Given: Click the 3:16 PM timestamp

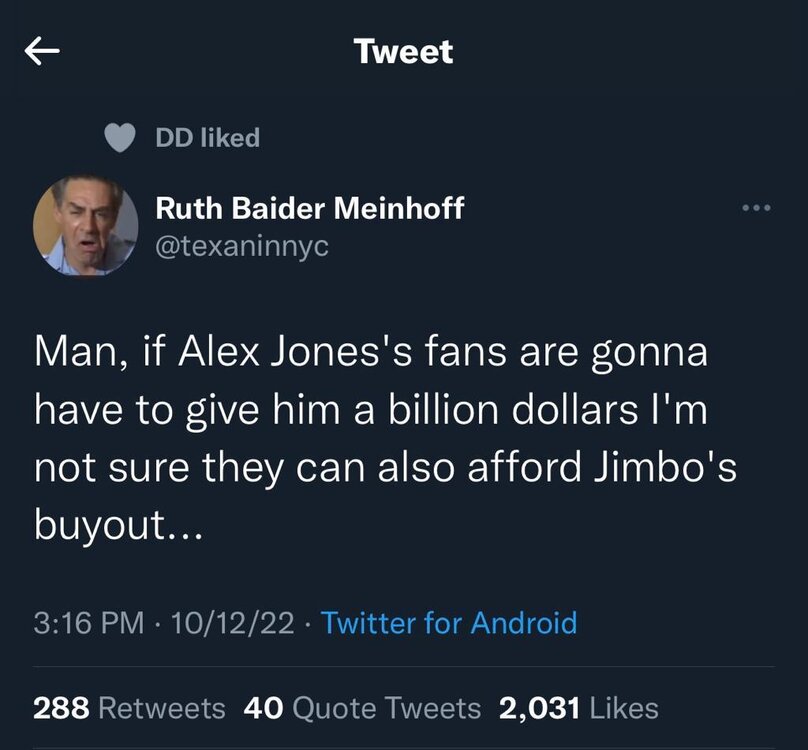Looking at the screenshot, I should click(x=89, y=624).
